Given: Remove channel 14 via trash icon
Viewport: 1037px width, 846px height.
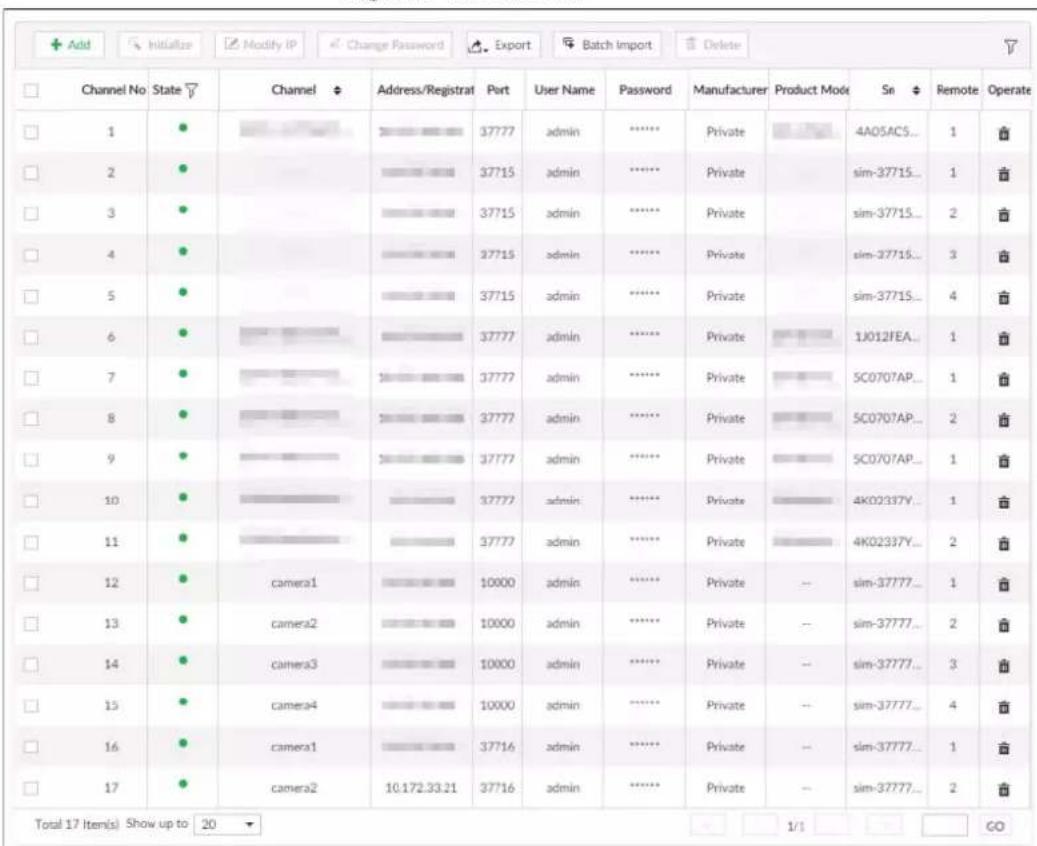Looking at the screenshot, I should coord(1003,666).
